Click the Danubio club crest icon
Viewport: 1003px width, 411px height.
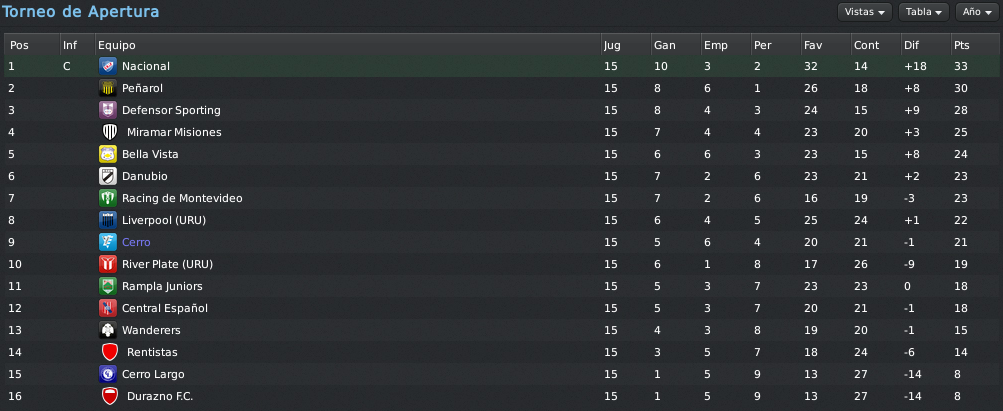[107, 176]
